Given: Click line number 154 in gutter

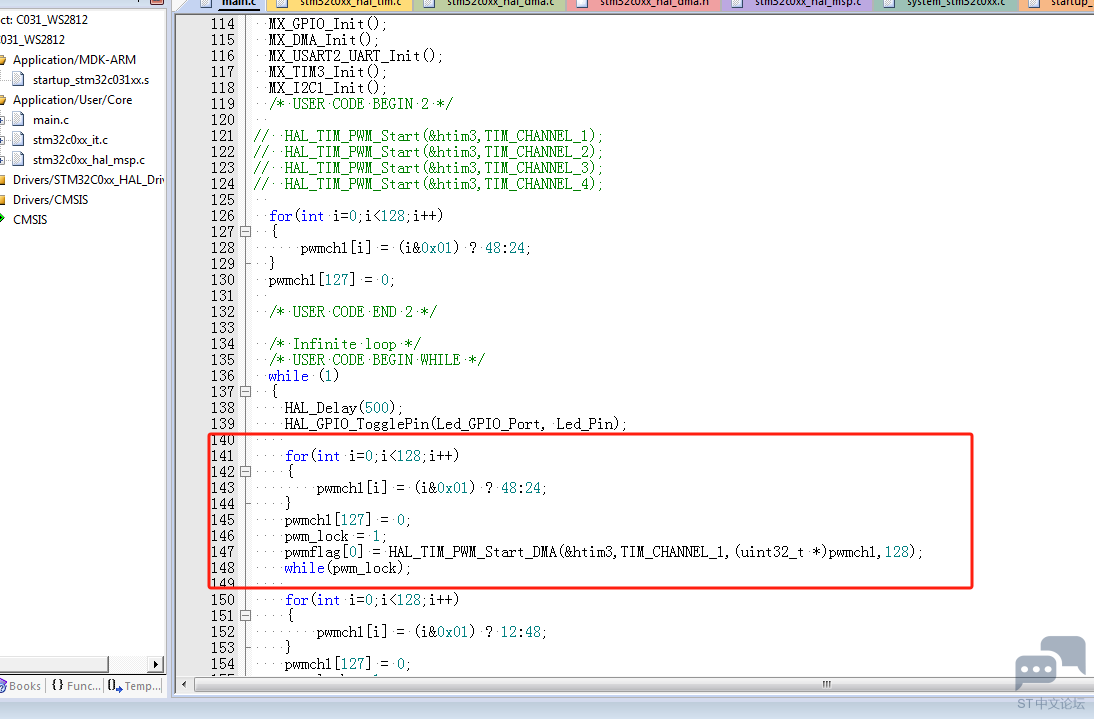Looking at the screenshot, I should click(x=223, y=665).
